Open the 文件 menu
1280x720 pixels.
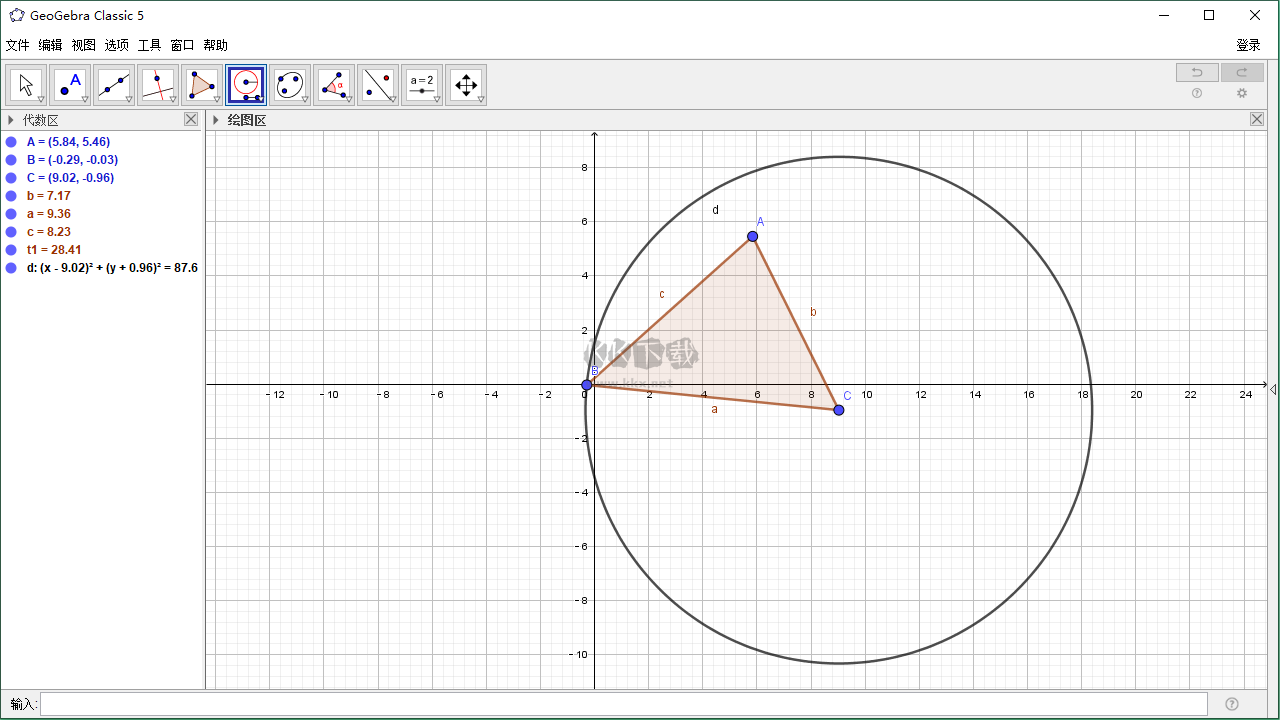(x=17, y=45)
